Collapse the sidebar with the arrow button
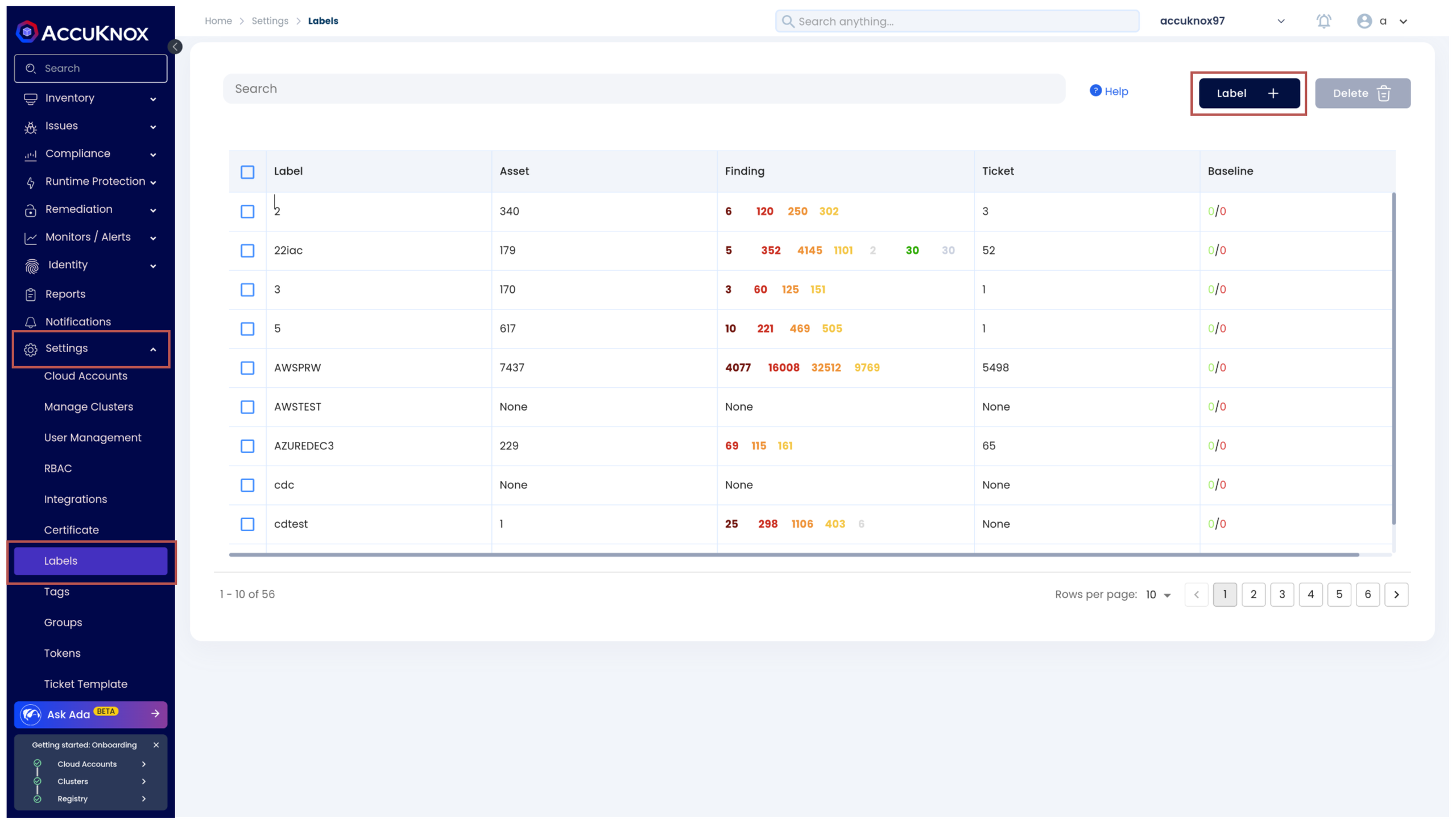Screen dimensions: 1456x824 [175, 47]
